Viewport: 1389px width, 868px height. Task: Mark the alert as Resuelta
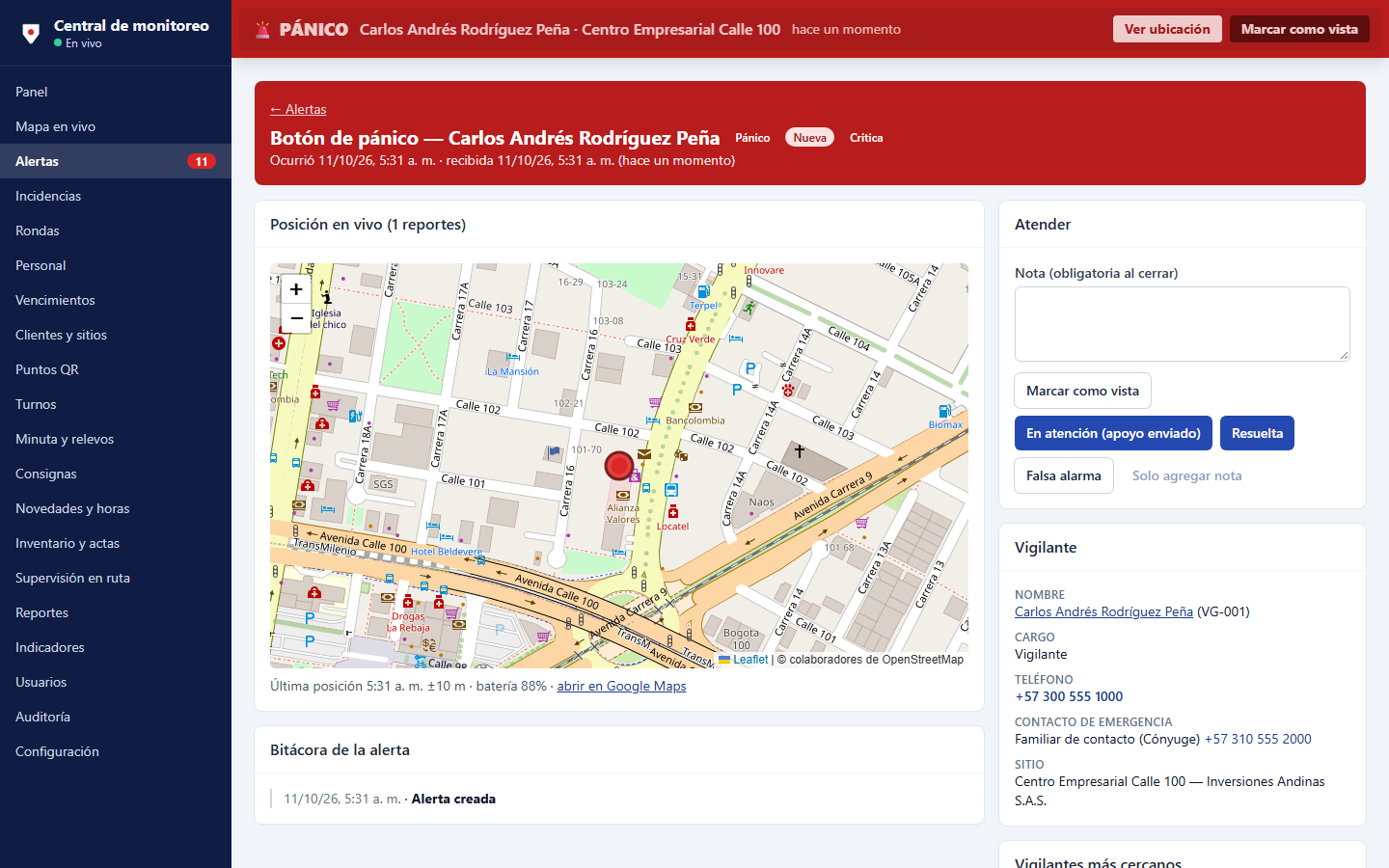point(1257,433)
